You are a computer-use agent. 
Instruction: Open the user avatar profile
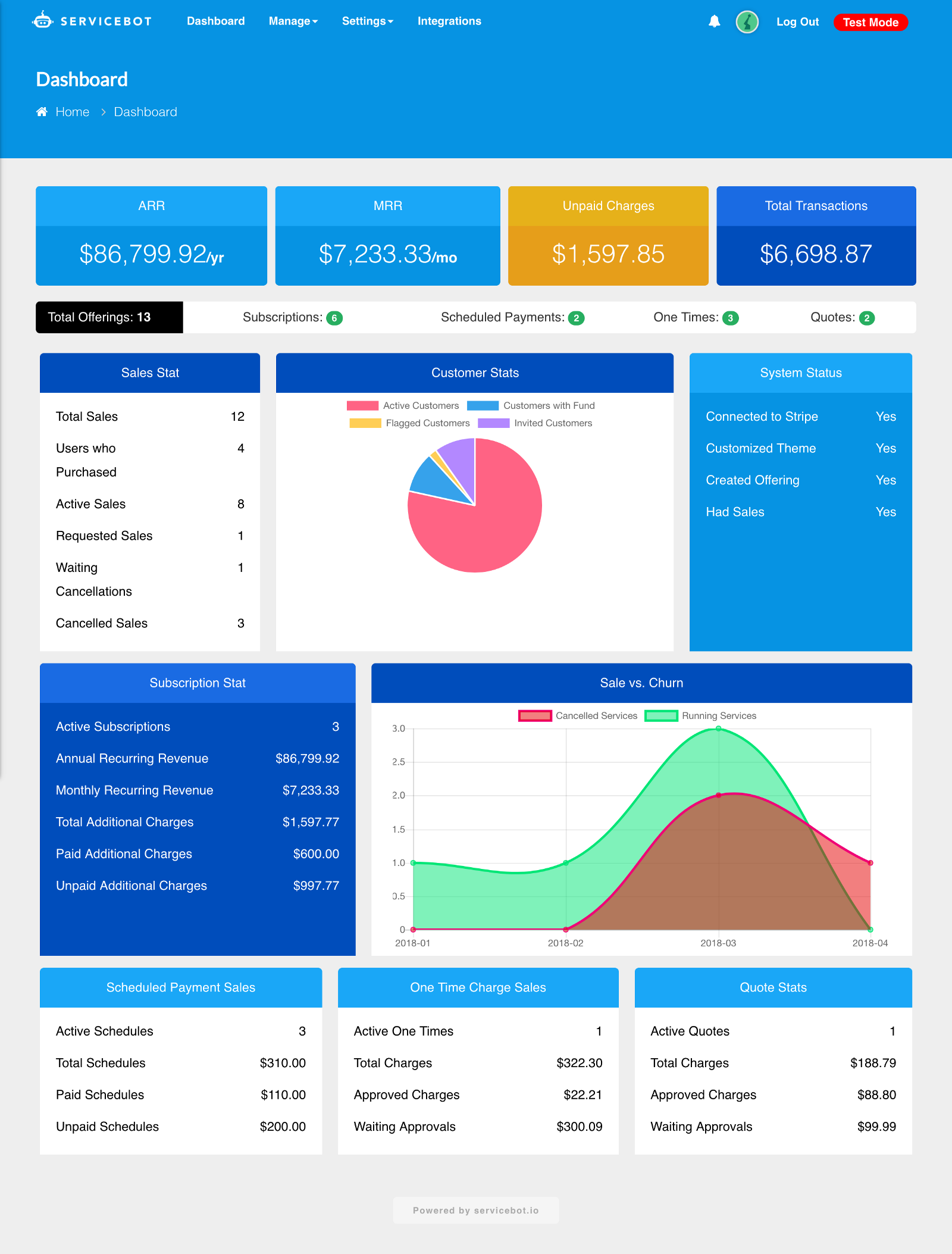pos(747,22)
